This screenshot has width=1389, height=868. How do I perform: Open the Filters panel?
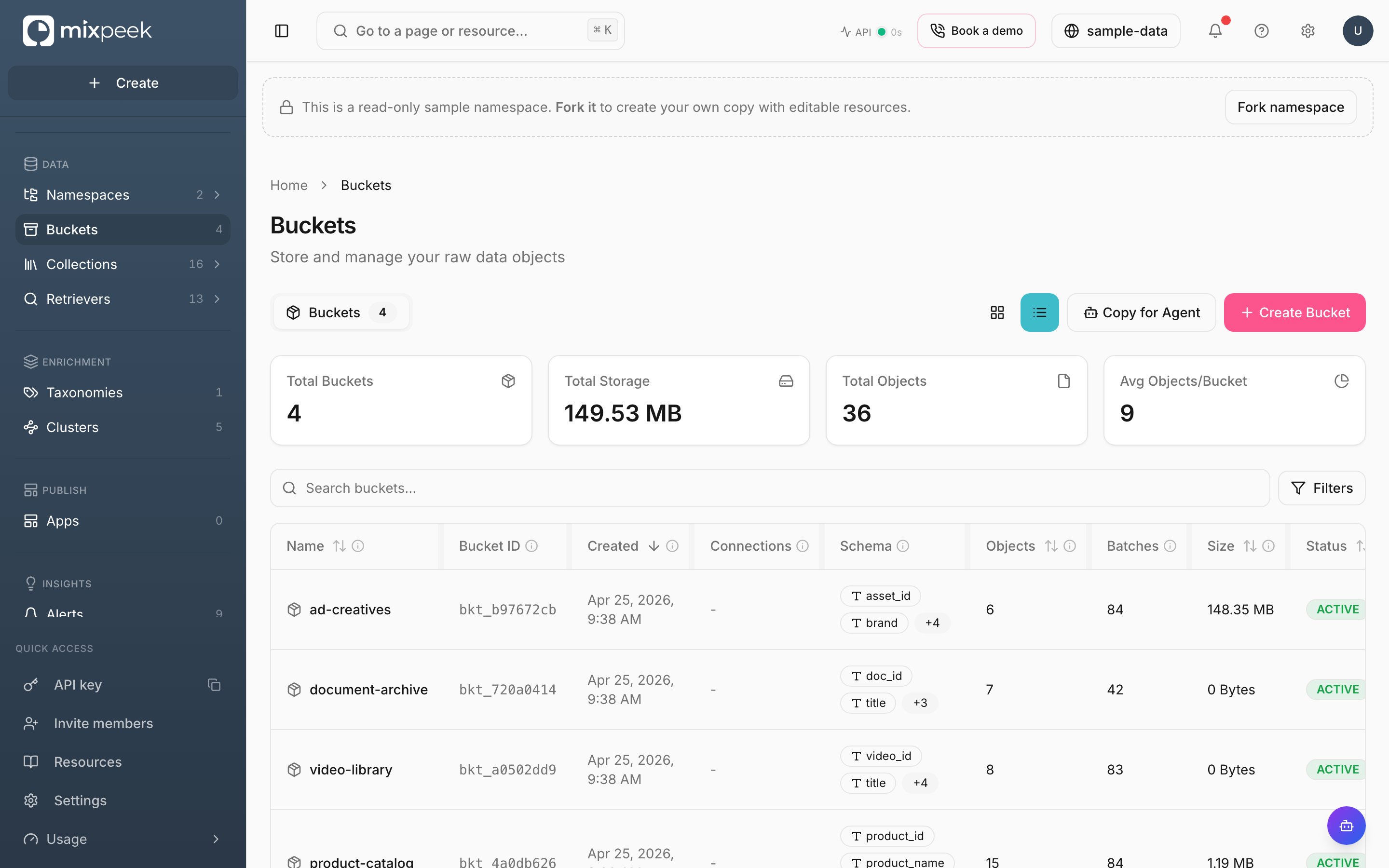(x=1321, y=488)
